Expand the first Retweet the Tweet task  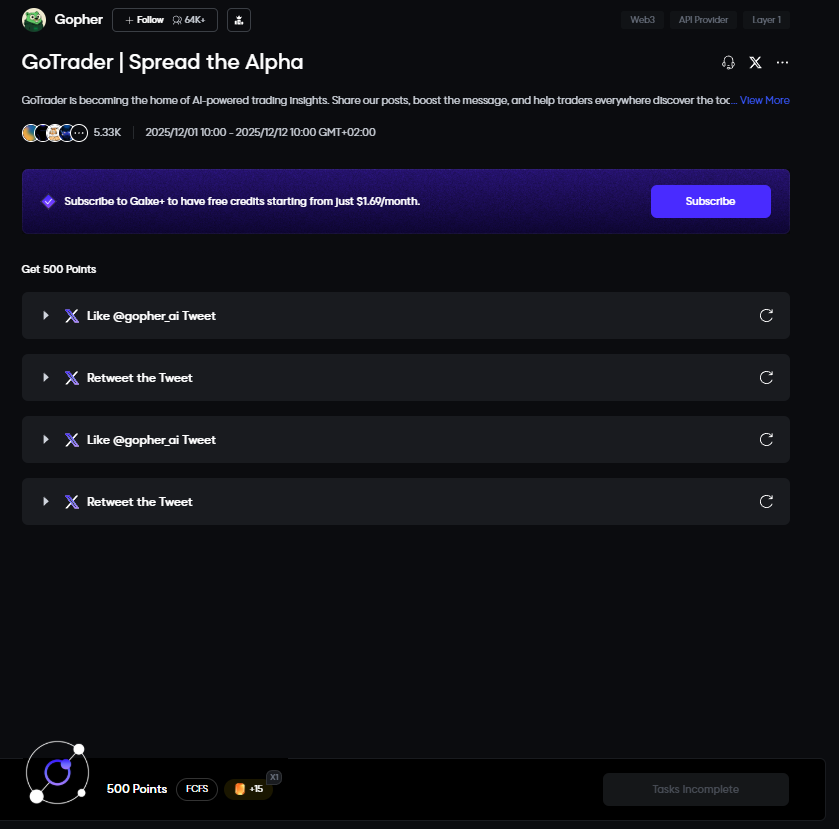pos(46,378)
